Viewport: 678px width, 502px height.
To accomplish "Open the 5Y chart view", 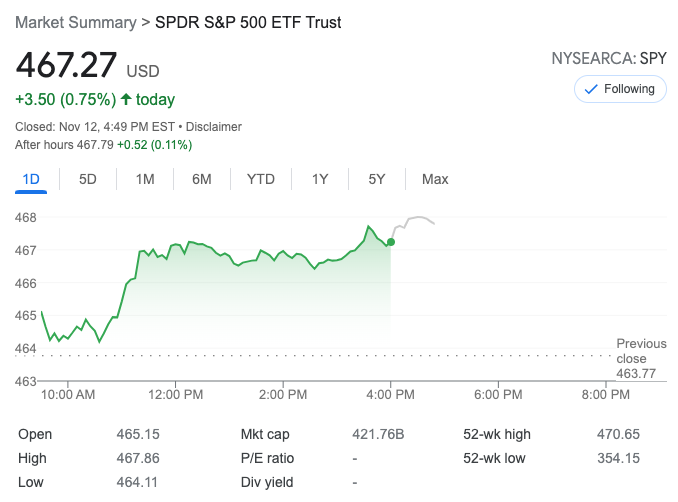I will tap(377, 179).
